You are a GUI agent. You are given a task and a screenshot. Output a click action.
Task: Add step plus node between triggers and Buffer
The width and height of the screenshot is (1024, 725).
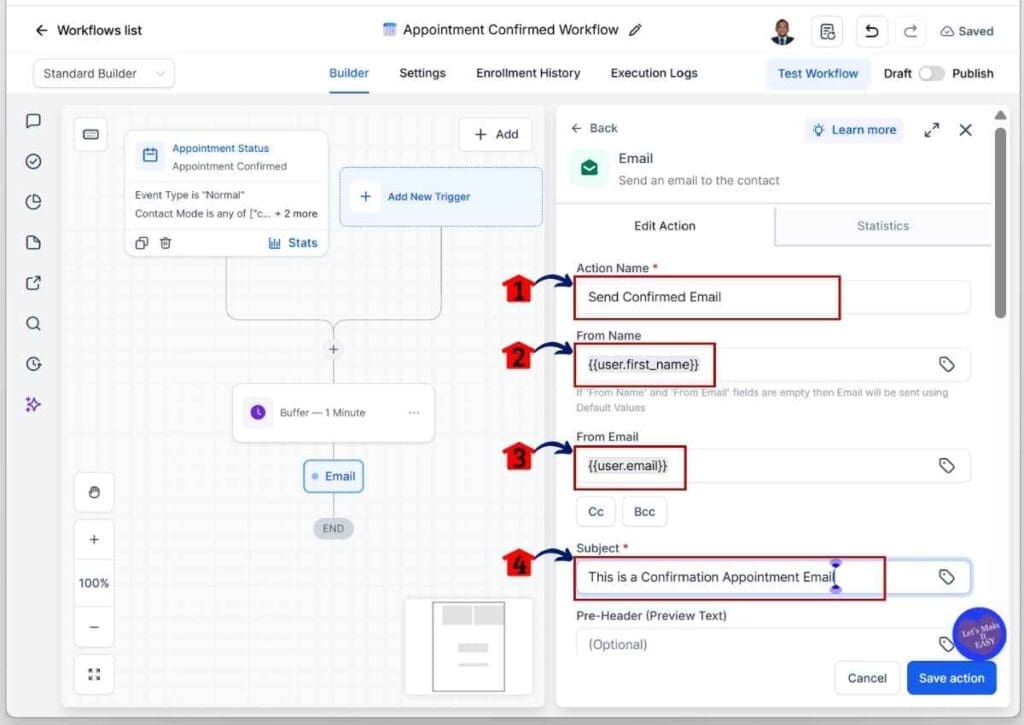334,349
